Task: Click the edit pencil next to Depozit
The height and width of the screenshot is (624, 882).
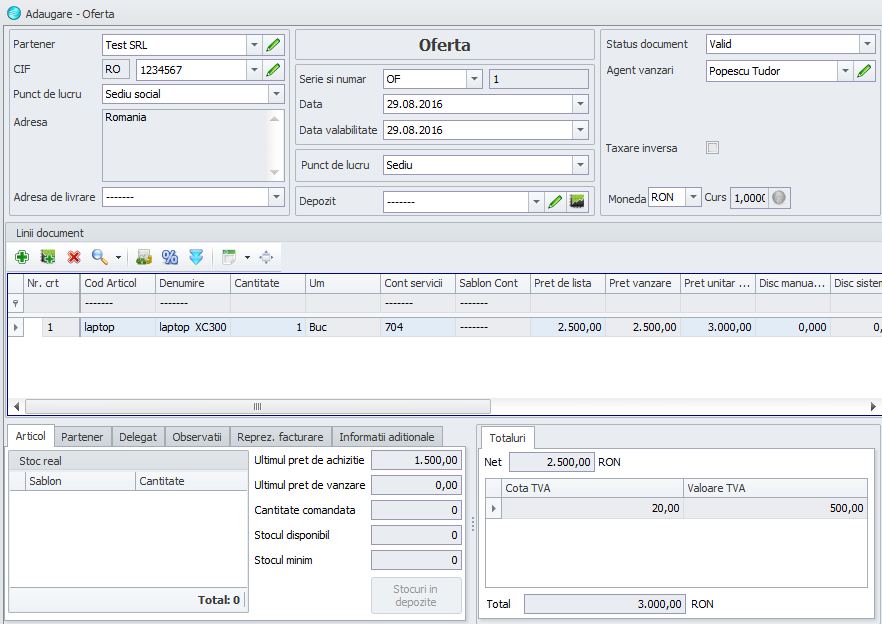Action: pos(555,201)
